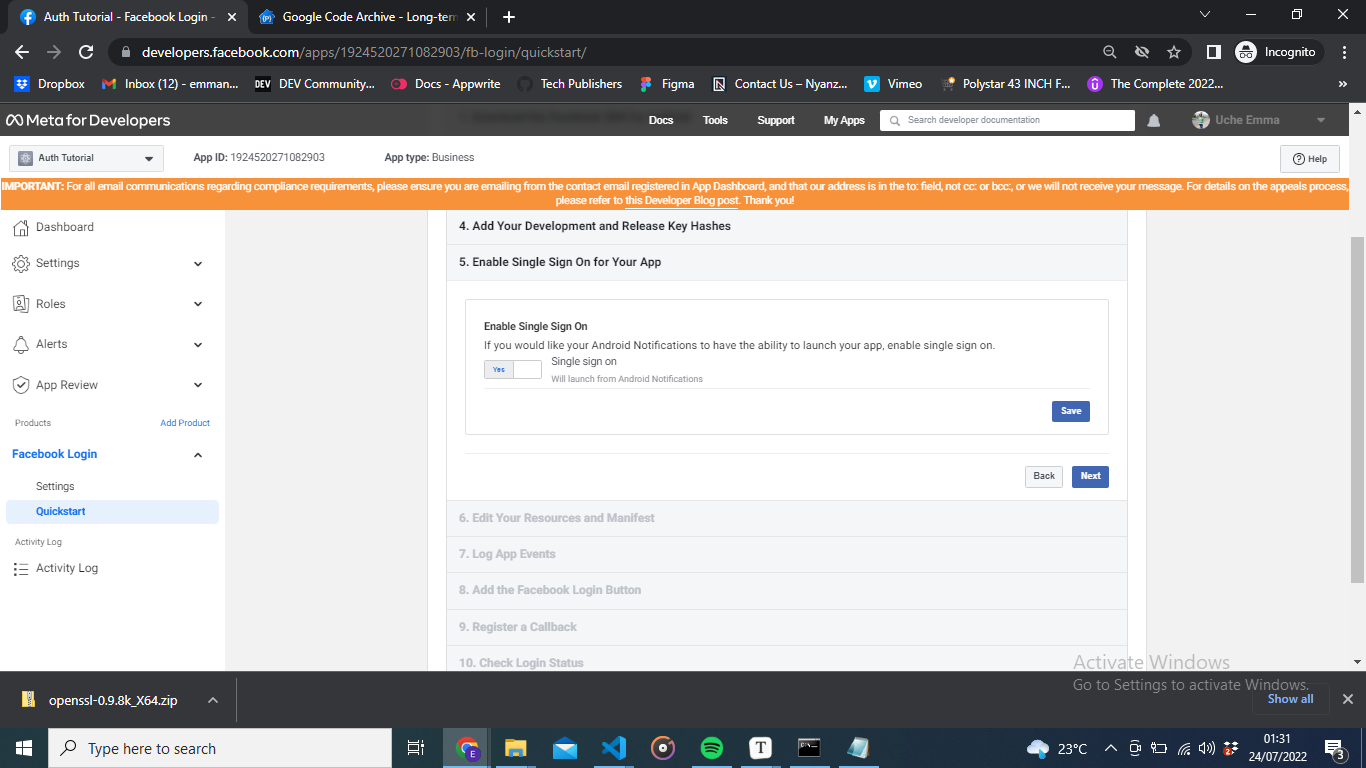1366x768 pixels.
Task: Click the Roles icon in sidebar
Action: pyautogui.click(x=20, y=304)
